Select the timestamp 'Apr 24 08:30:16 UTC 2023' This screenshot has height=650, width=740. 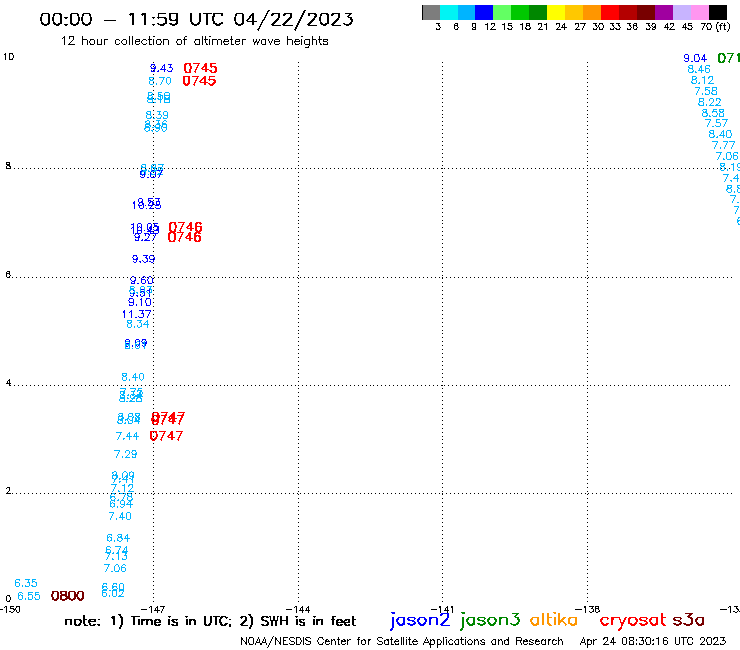point(653,641)
